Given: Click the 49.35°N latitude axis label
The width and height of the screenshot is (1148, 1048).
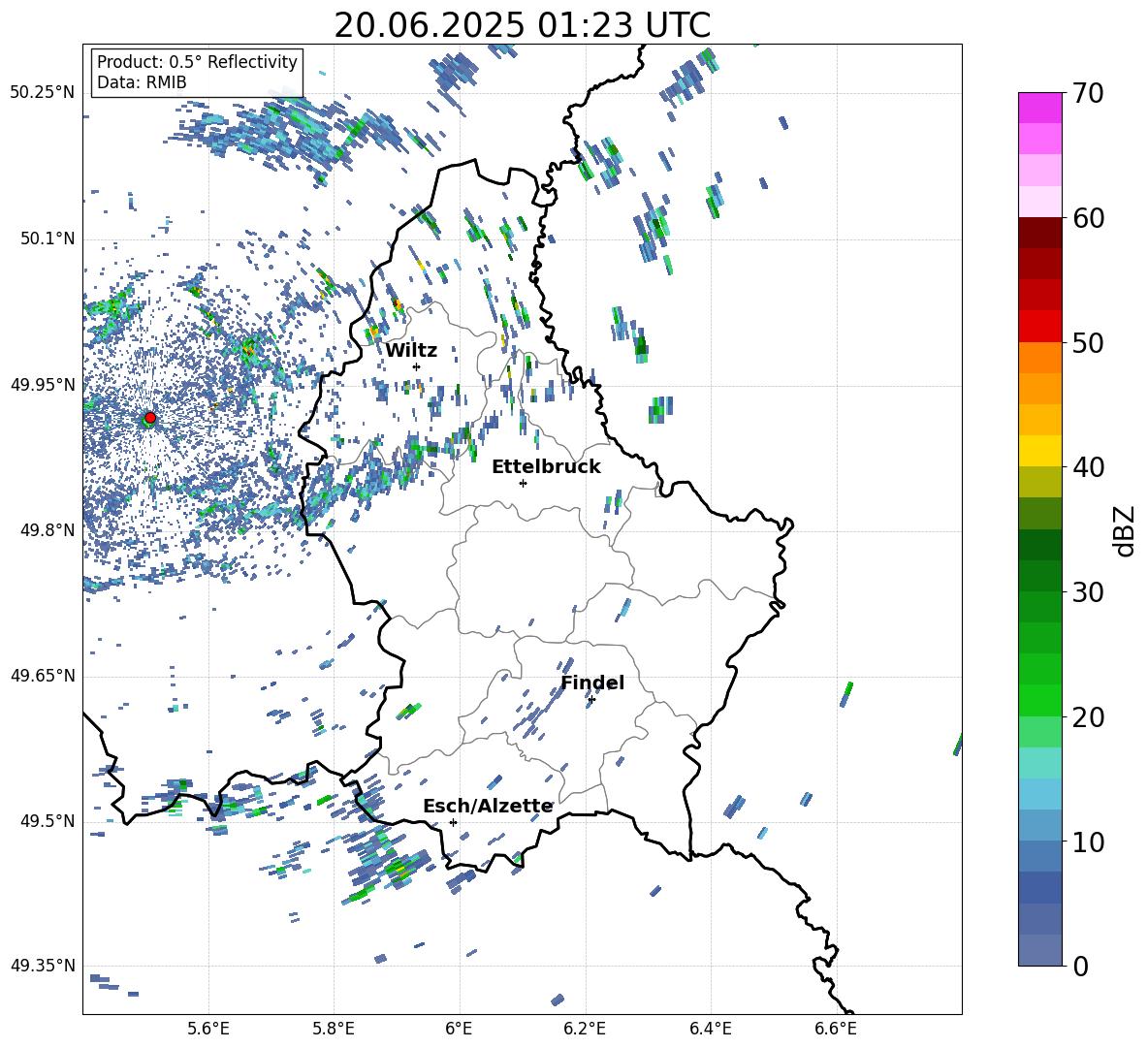Looking at the screenshot, I should [x=43, y=966].
